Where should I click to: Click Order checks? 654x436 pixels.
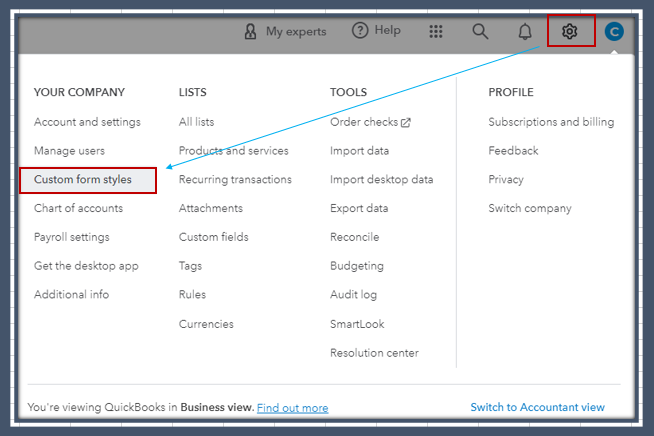point(364,122)
